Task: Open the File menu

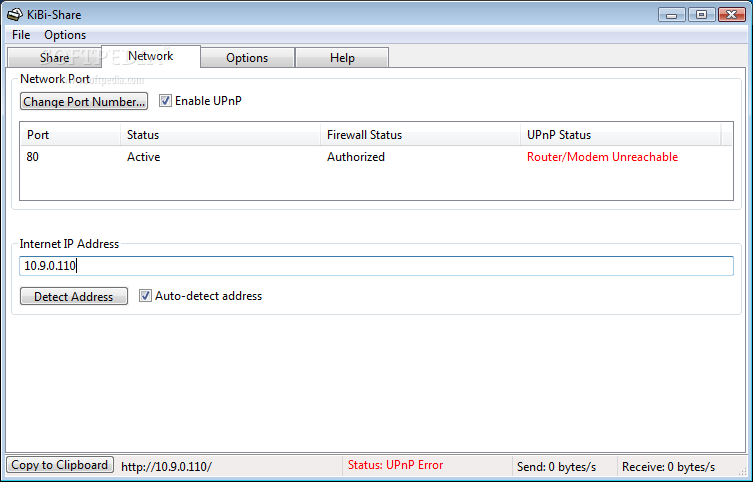Action: tap(21, 35)
